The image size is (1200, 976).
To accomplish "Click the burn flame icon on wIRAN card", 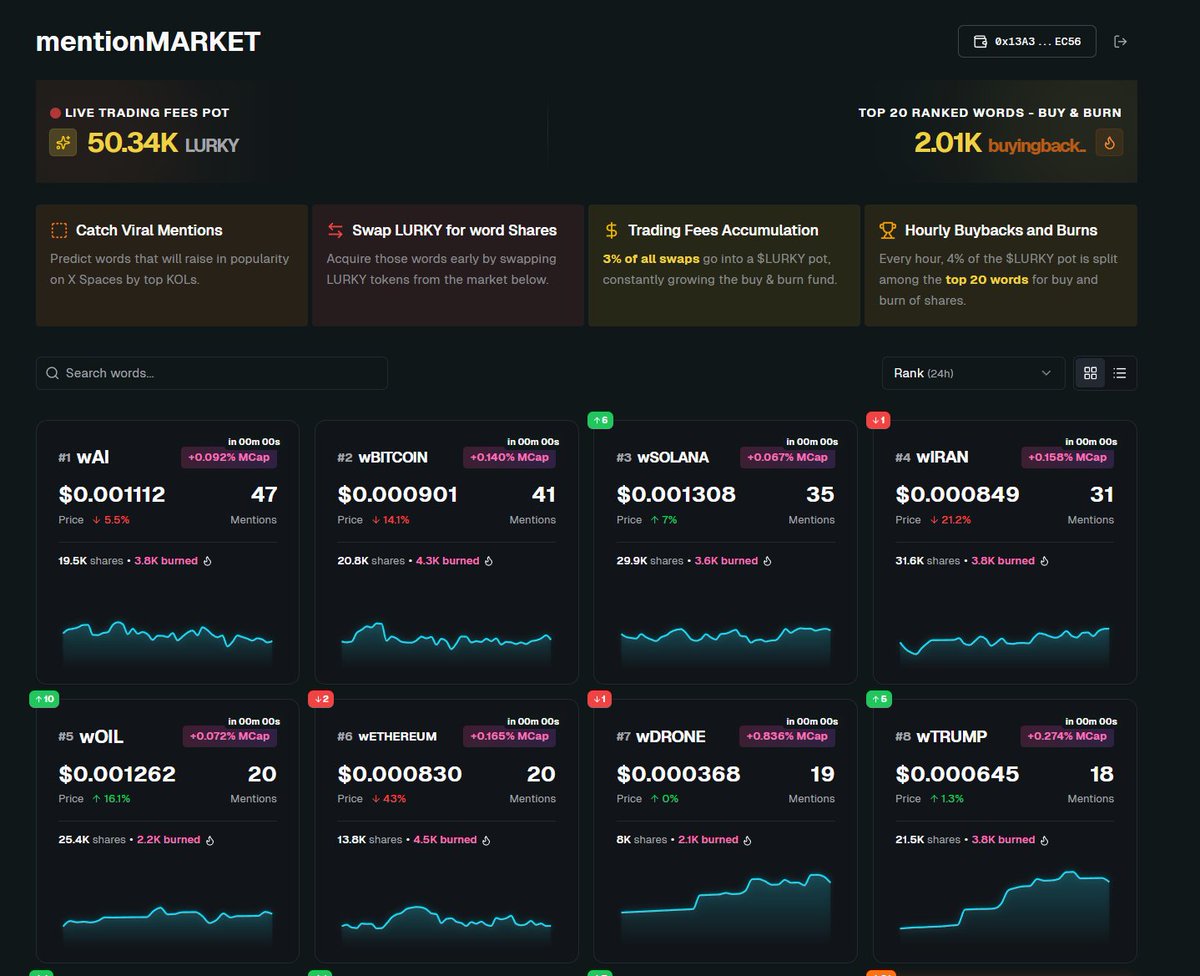I will point(1045,561).
